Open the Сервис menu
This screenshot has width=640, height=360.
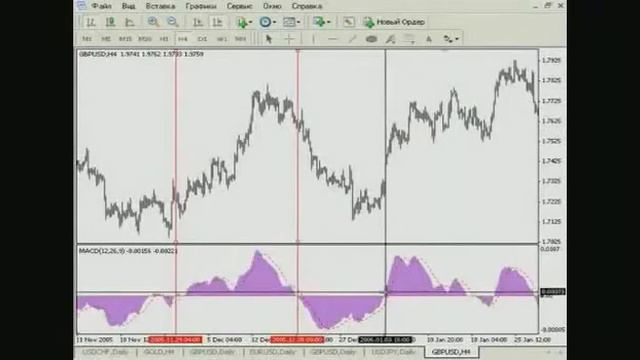tap(240, 6)
